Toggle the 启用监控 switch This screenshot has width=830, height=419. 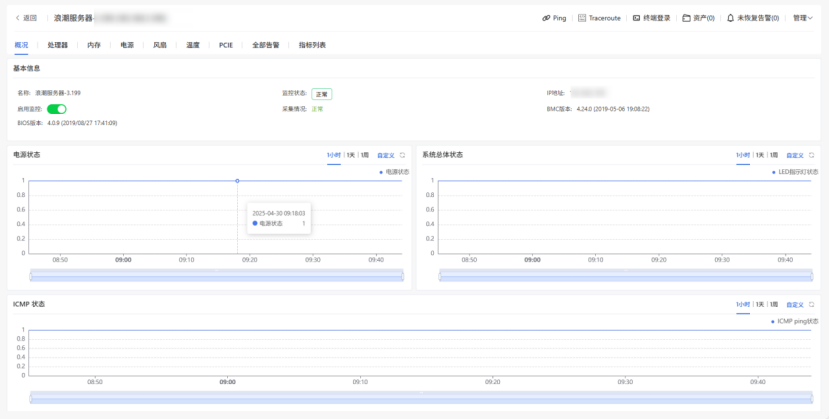pos(57,109)
